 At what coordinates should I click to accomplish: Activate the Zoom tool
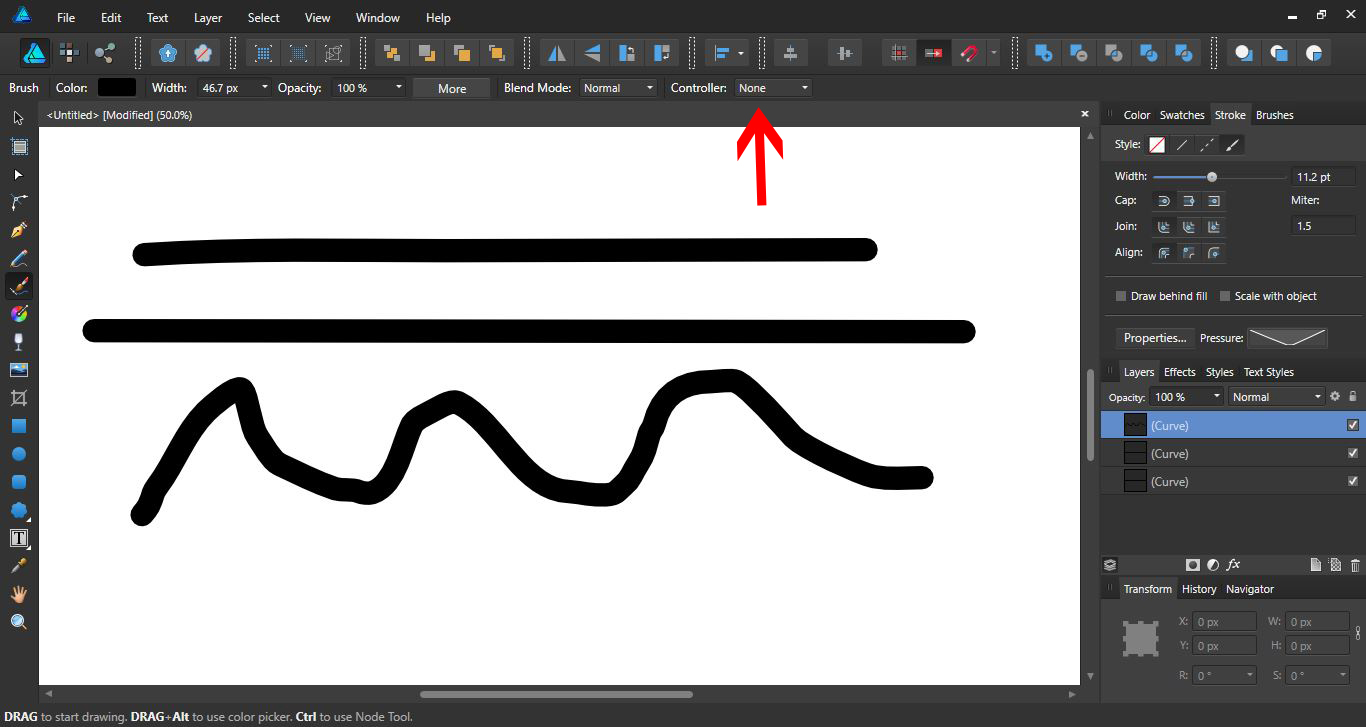coord(18,621)
